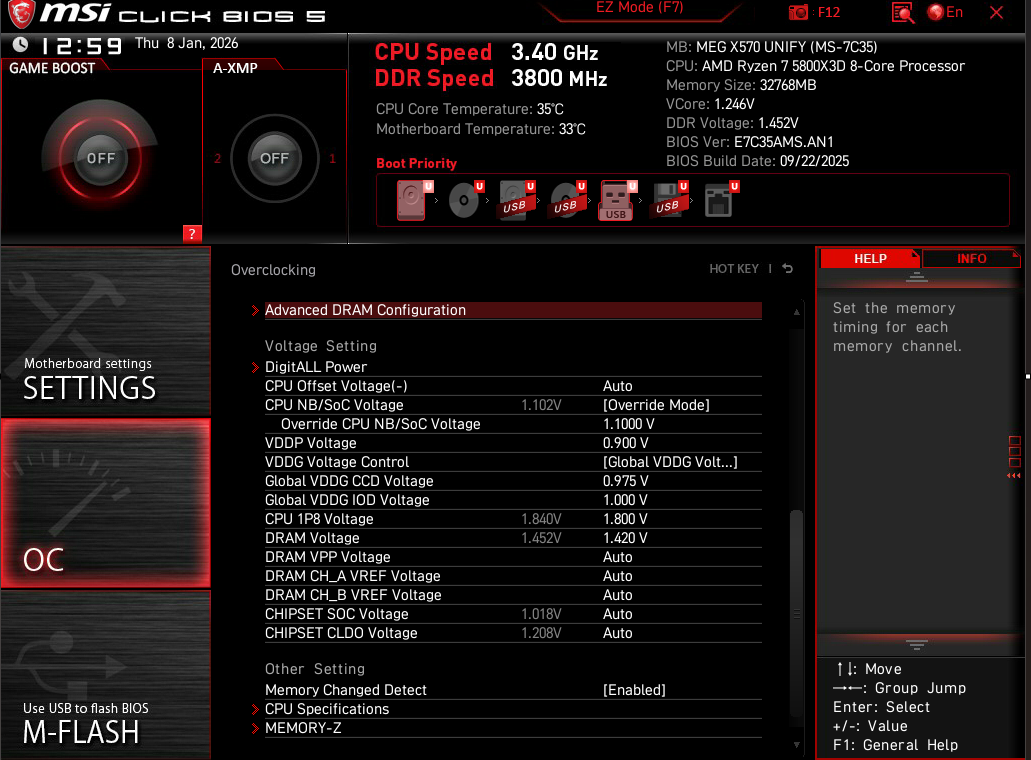Click the handle below the help text
Image resolution: width=1031 pixels, height=760 pixels.
tap(917, 644)
